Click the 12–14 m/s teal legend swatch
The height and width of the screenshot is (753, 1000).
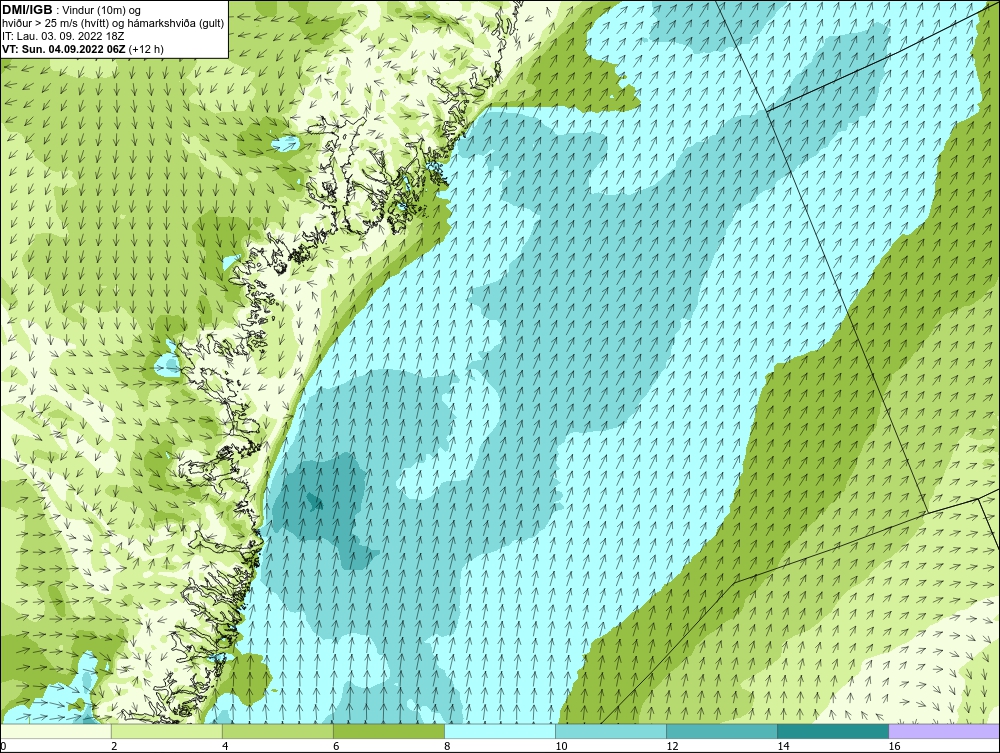722,731
